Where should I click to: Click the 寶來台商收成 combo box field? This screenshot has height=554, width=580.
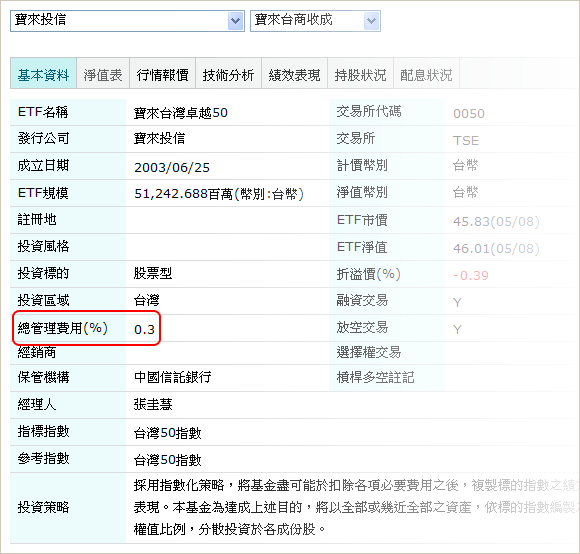[315, 21]
